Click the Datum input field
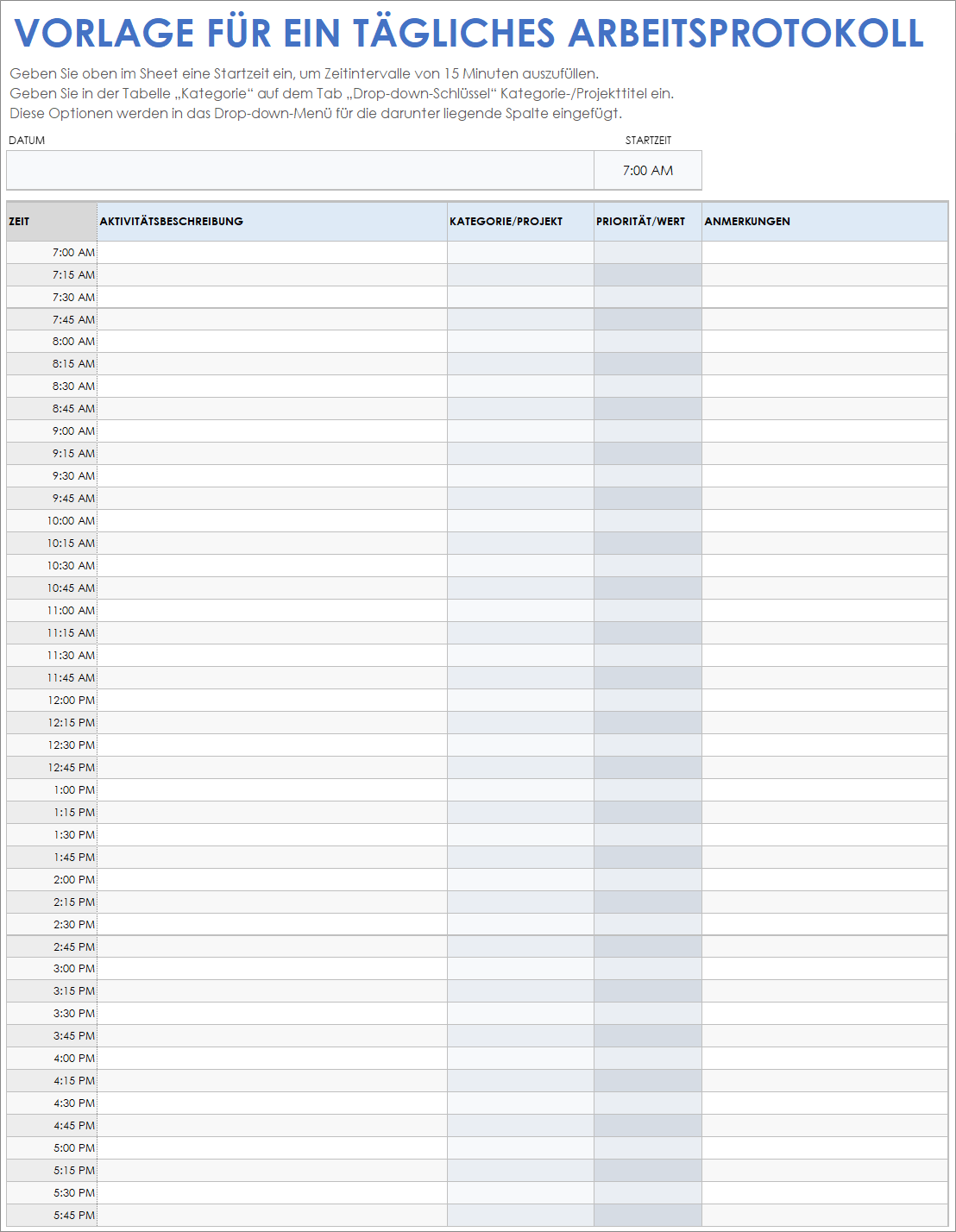Viewport: 956px width, 1232px height. pos(299,170)
